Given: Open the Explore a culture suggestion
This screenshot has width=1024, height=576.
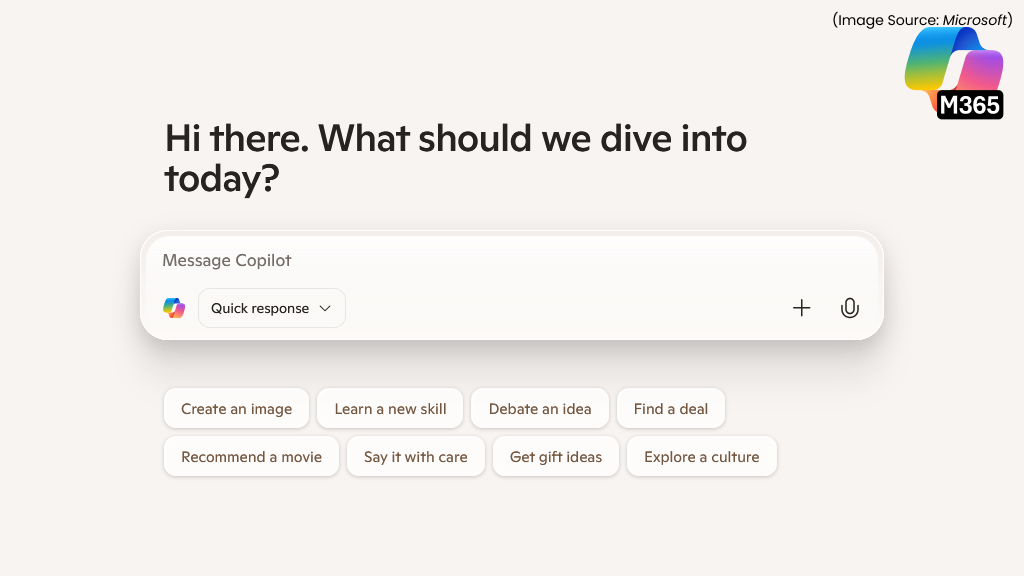Looking at the screenshot, I should pos(701,456).
